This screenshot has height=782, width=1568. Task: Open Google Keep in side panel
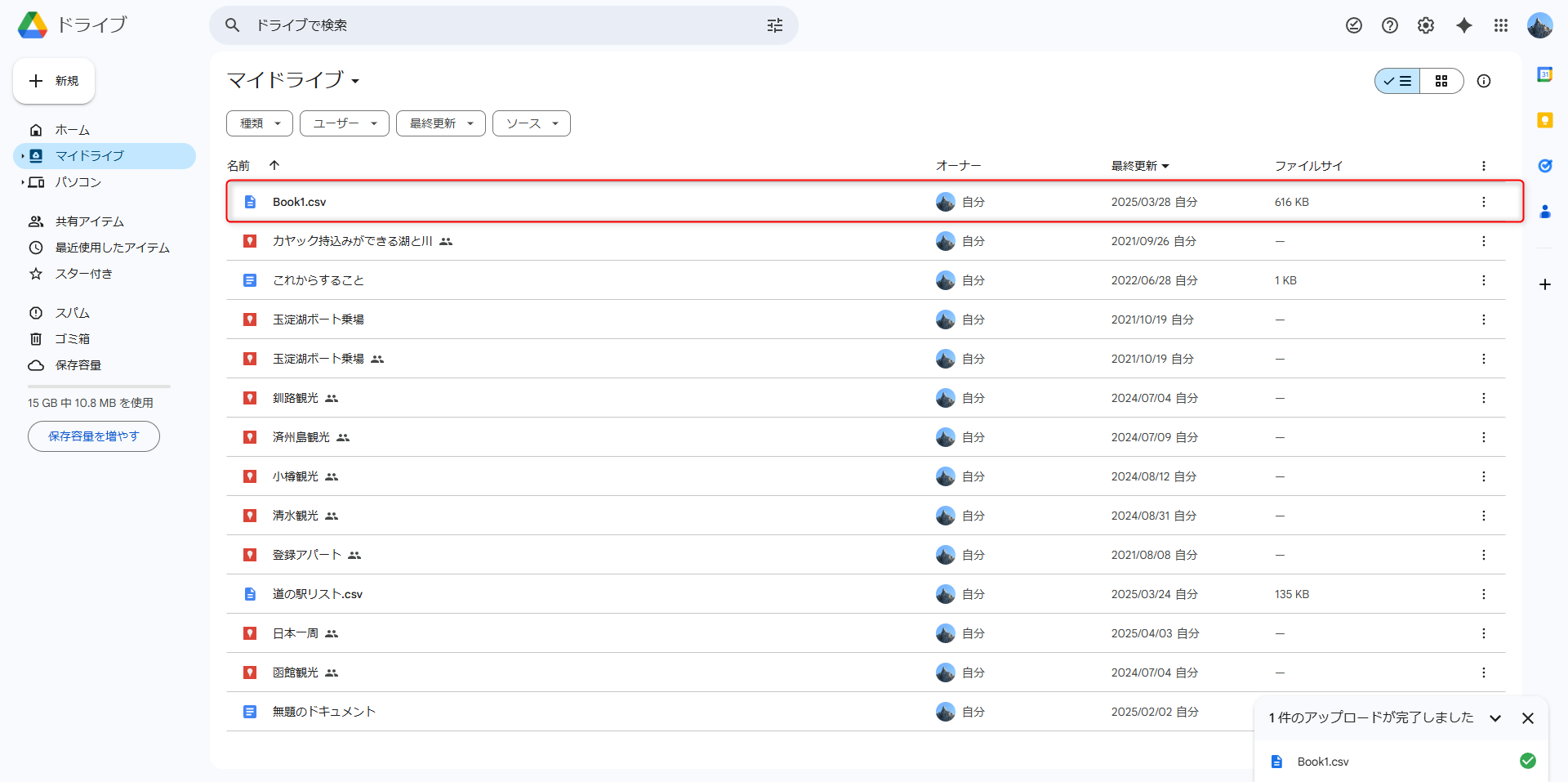tap(1544, 120)
